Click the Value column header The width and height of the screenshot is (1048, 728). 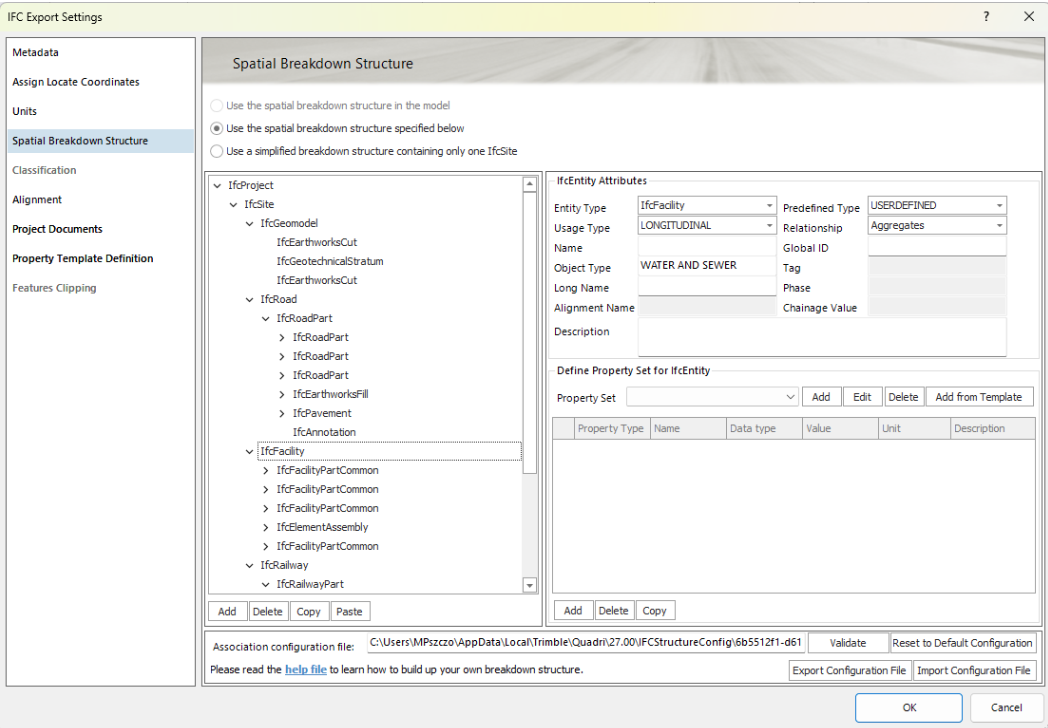(x=840, y=429)
